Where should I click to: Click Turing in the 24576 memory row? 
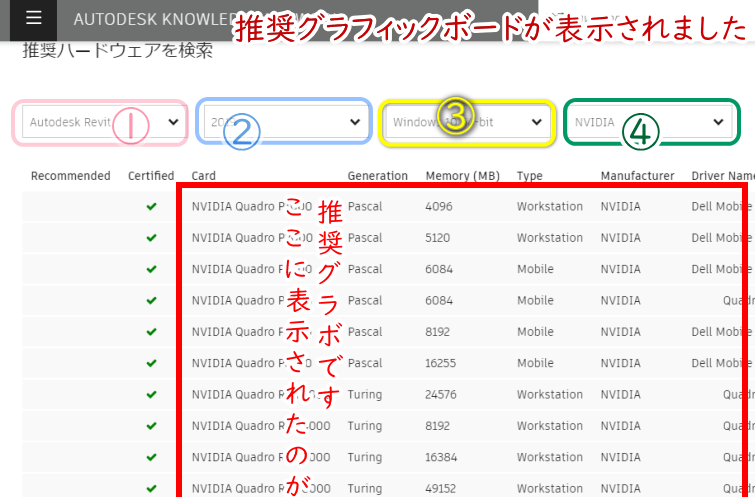(x=365, y=394)
